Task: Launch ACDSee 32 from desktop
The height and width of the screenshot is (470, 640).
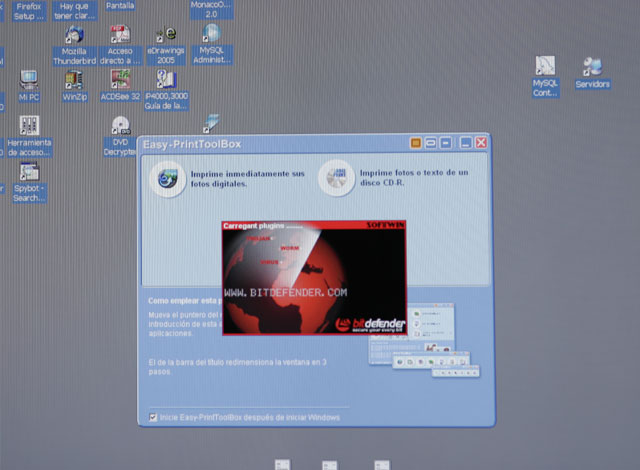Action: coord(120,79)
